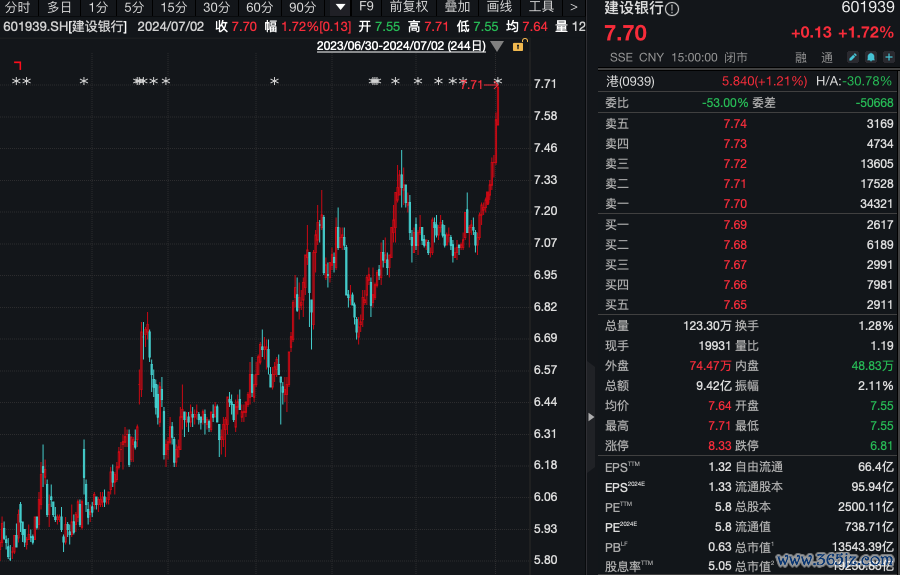
Task: Click the 融 margin trading badge
Action: (801, 58)
